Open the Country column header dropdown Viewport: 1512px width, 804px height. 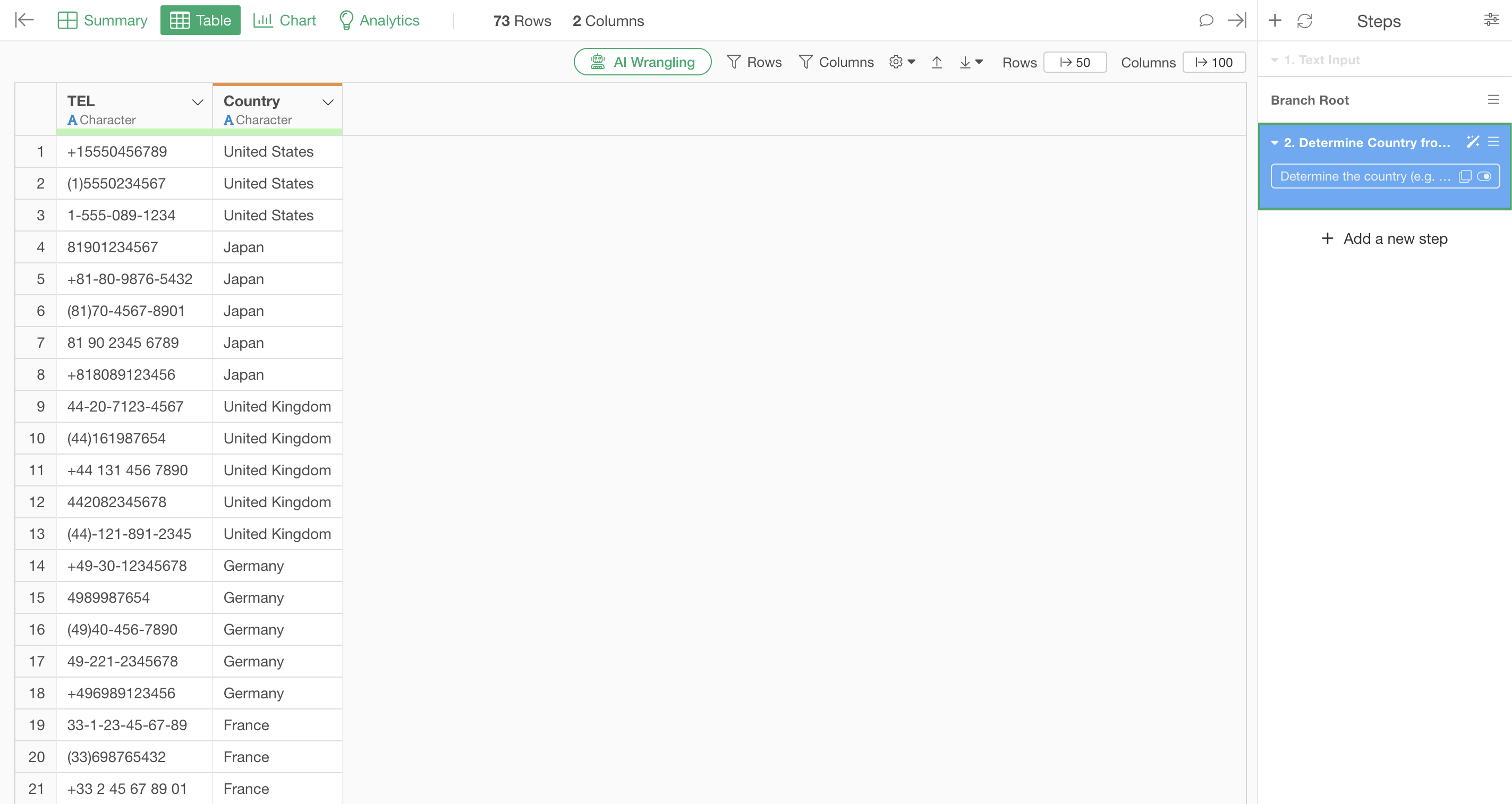pos(328,102)
